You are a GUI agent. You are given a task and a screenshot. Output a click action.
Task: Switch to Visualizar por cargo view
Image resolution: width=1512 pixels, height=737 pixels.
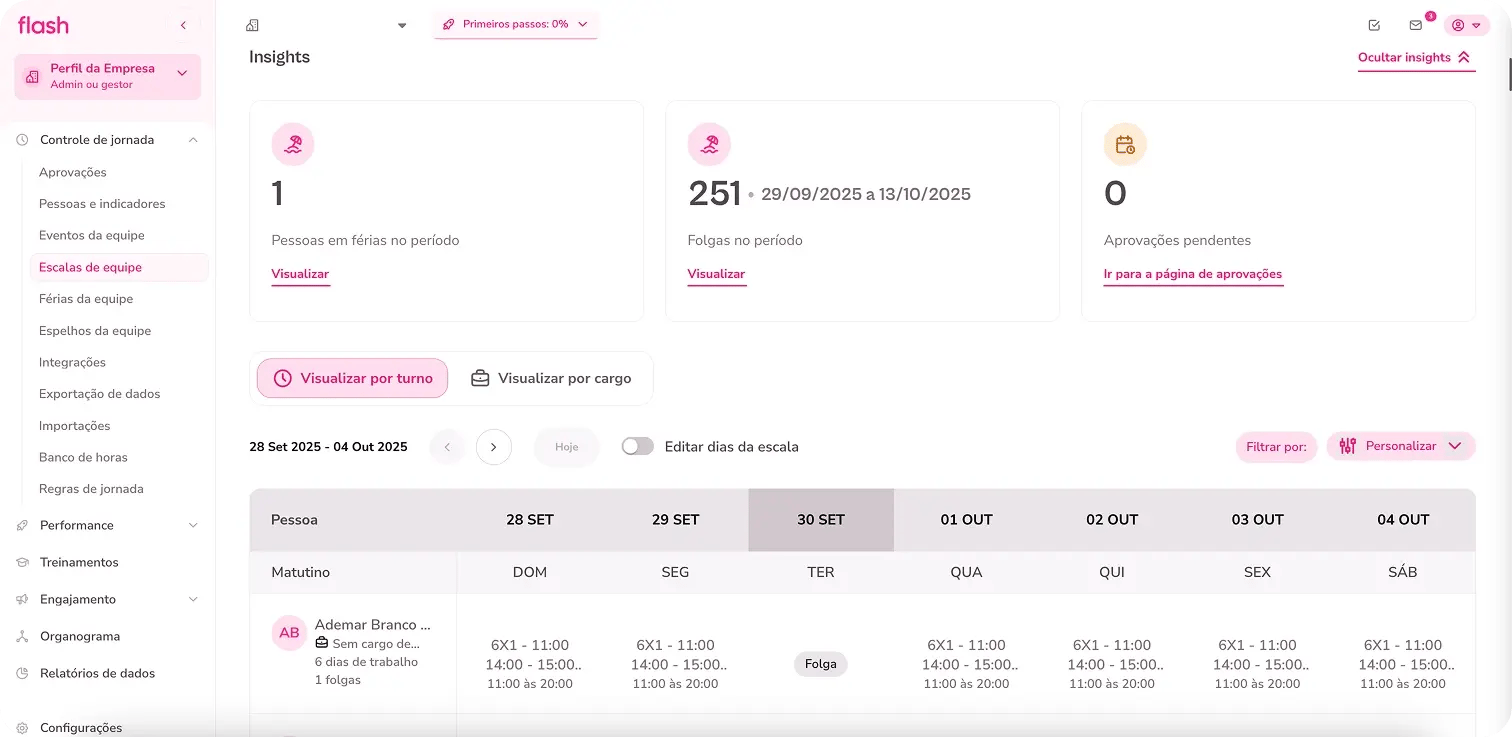551,378
